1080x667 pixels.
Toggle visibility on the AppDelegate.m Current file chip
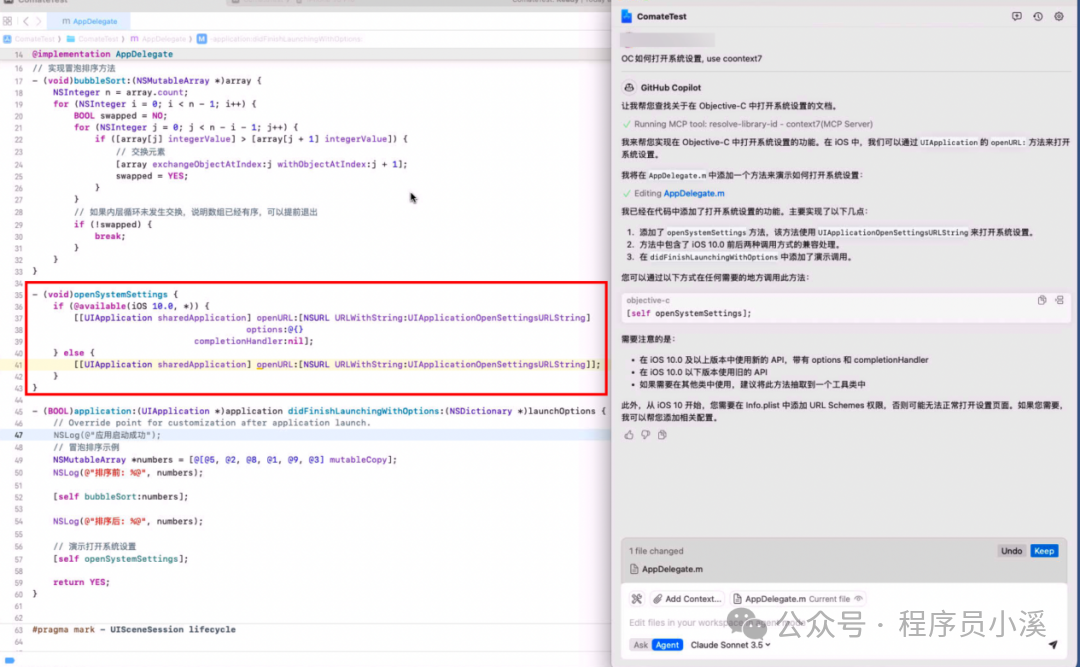click(x=859, y=598)
